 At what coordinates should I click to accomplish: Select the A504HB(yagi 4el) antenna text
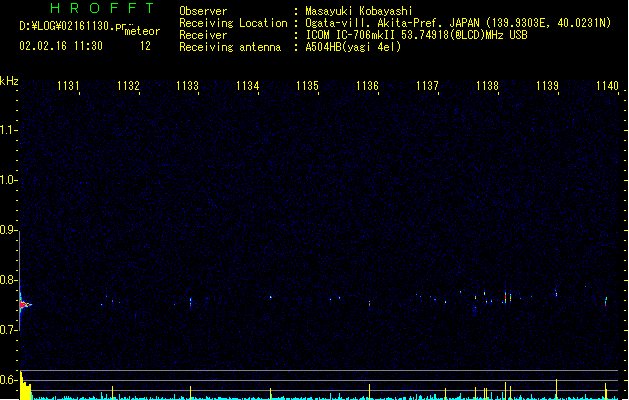353,47
